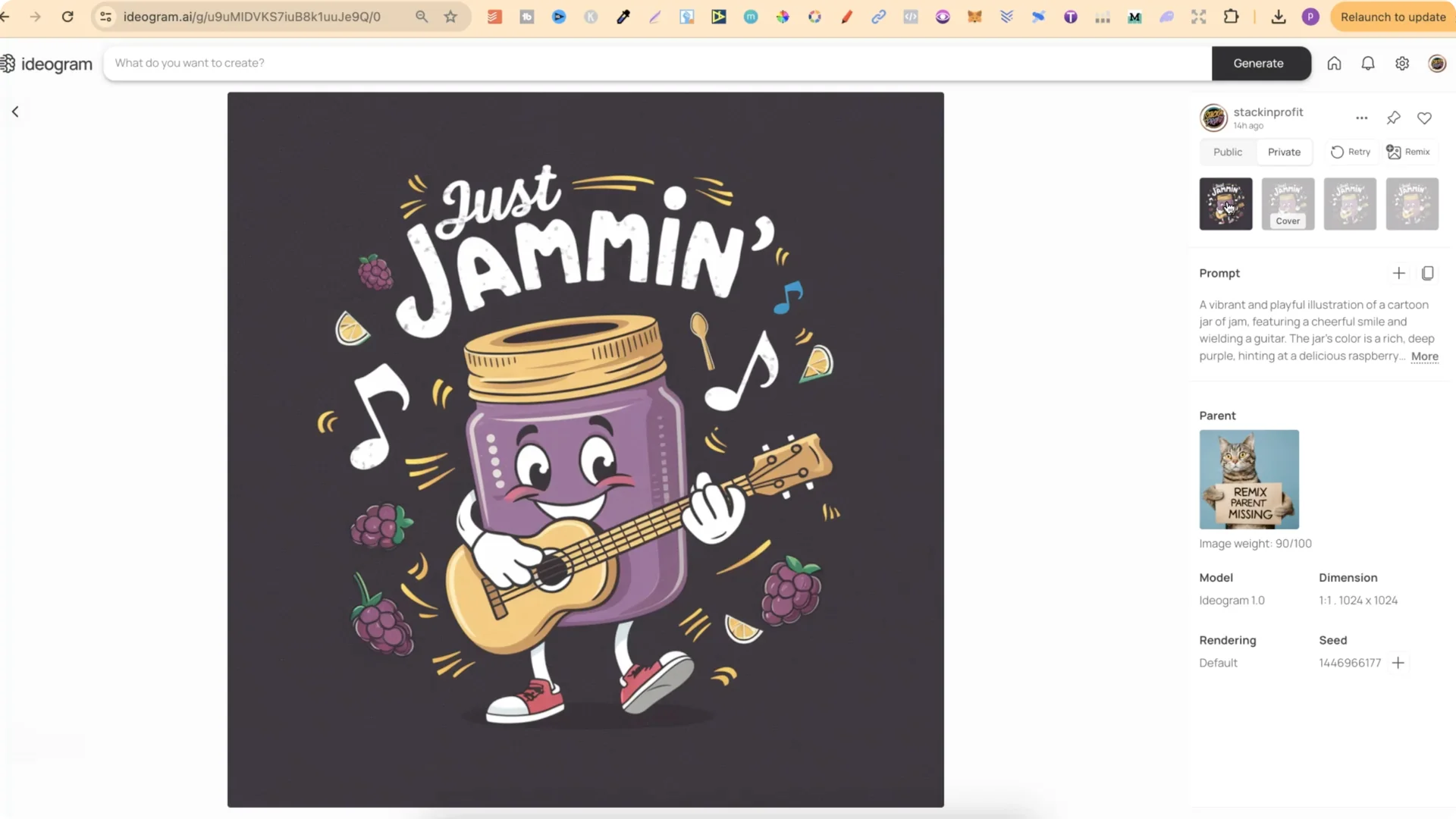Select the thumbnail labeled Cover

pyautogui.click(x=1288, y=203)
